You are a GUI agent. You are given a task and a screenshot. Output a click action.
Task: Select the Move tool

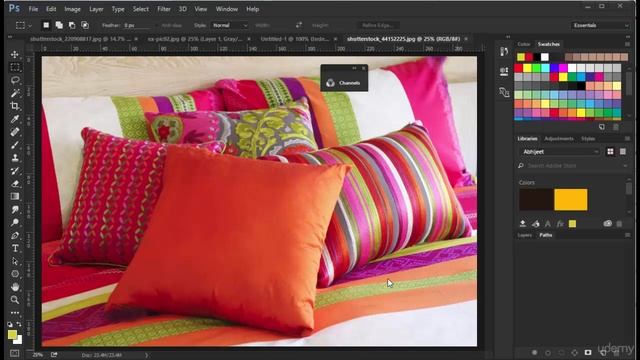[x=15, y=54]
